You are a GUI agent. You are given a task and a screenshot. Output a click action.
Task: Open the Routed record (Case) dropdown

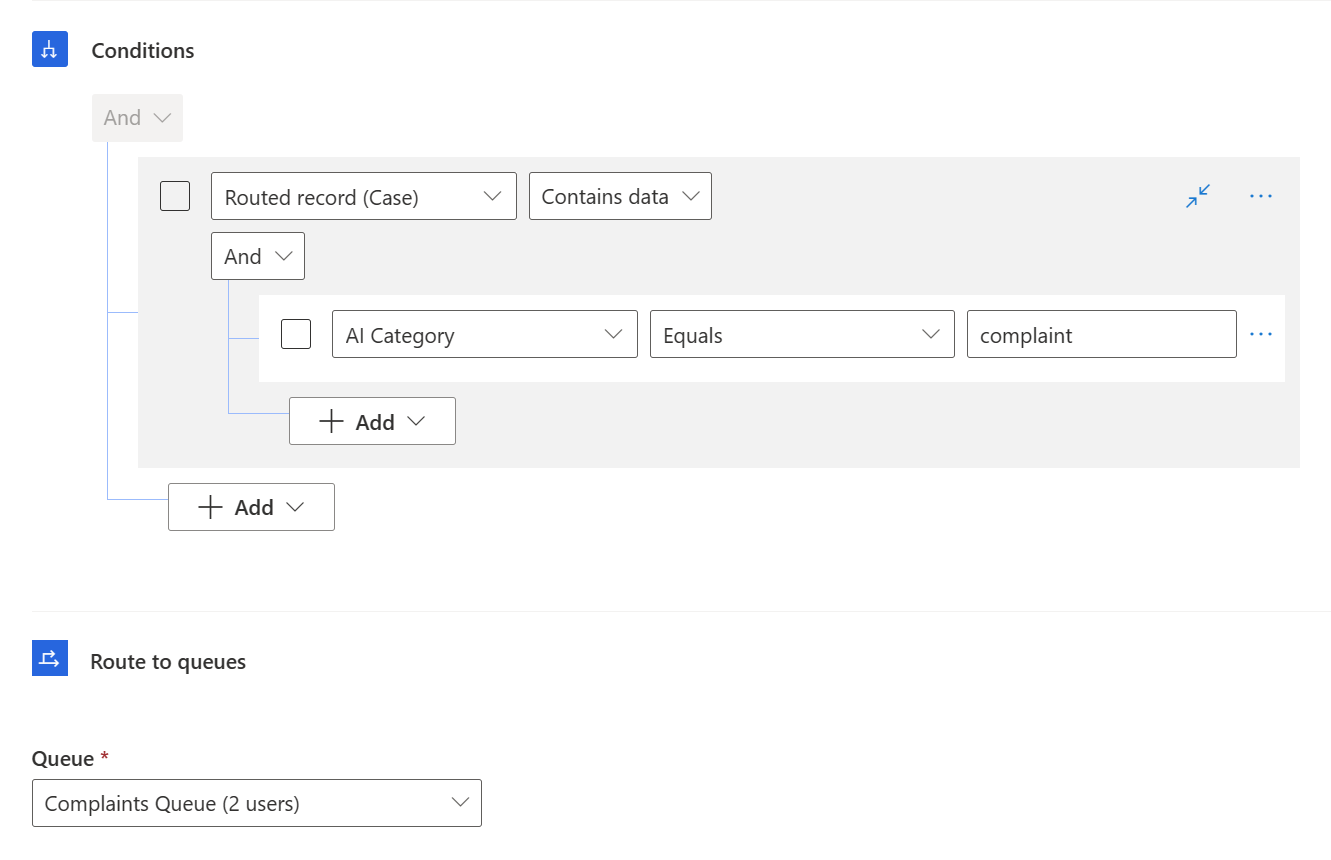(x=363, y=196)
